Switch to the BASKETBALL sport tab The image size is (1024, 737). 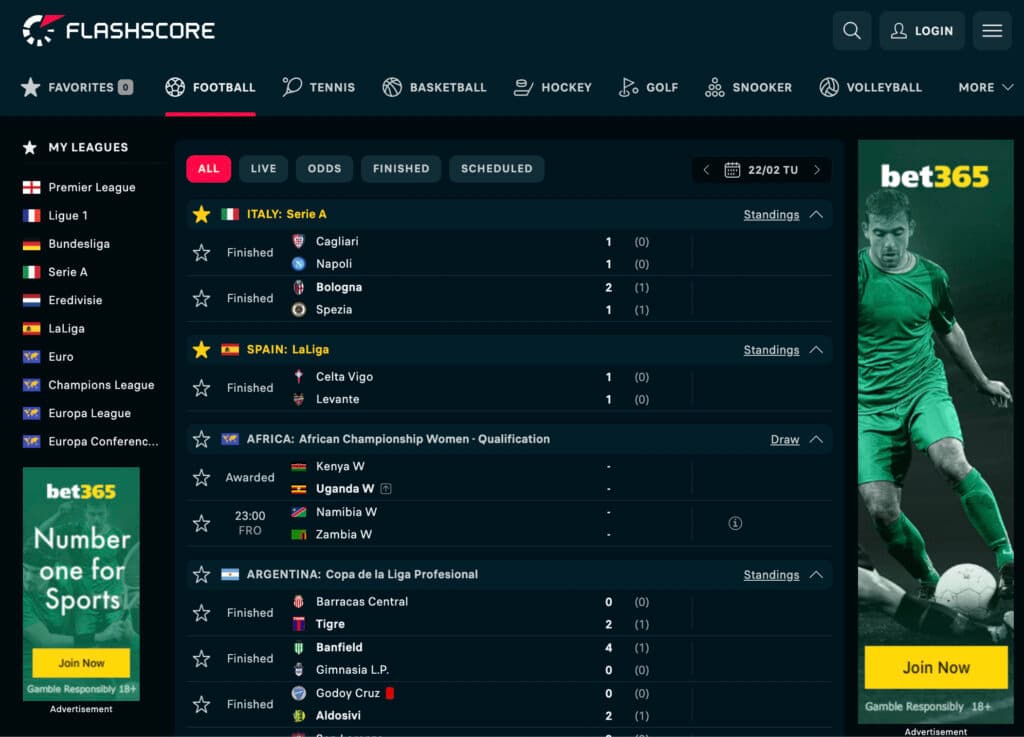point(434,87)
